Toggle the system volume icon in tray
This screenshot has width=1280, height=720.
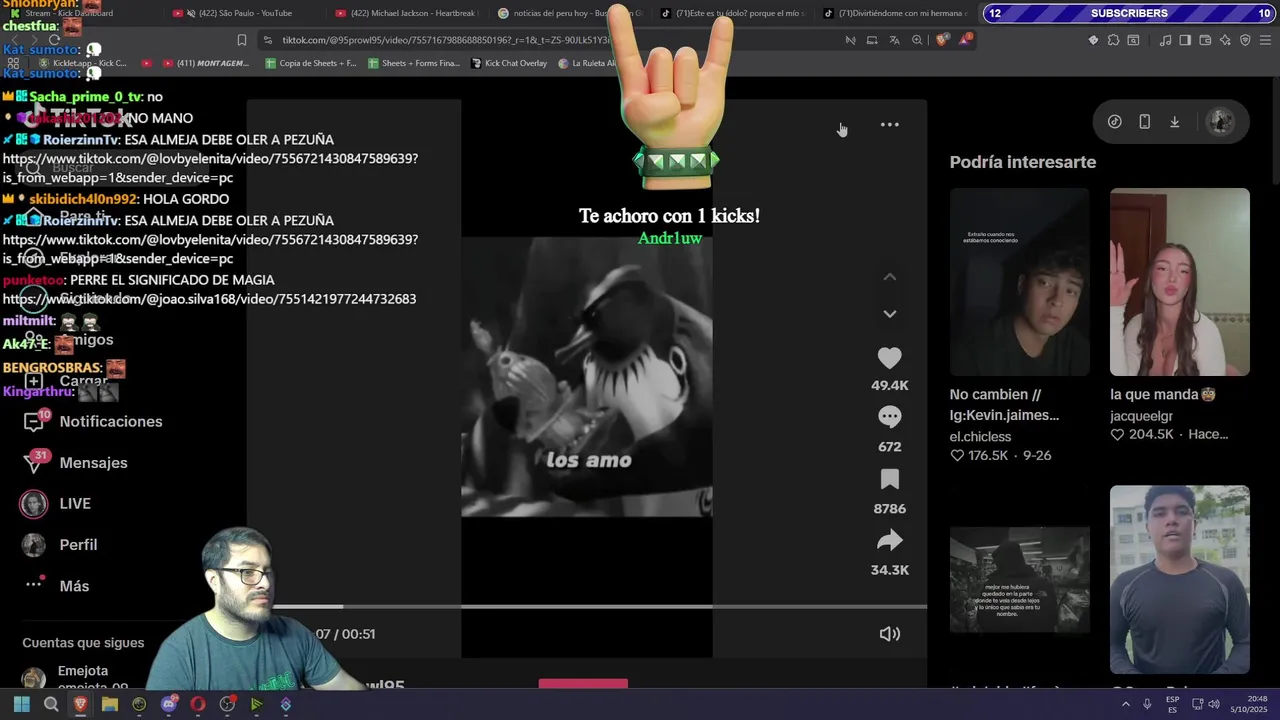coord(1214,704)
